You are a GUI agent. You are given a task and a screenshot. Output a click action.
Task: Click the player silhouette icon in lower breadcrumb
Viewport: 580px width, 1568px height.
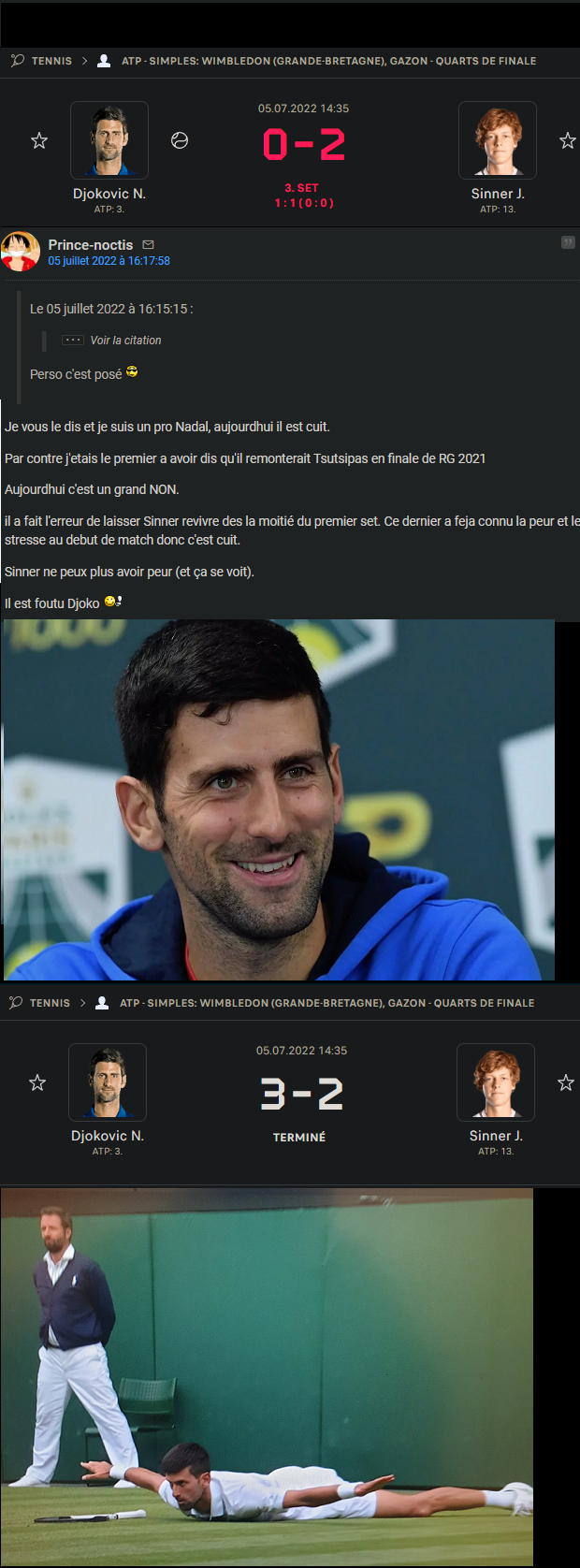pyautogui.click(x=102, y=1003)
